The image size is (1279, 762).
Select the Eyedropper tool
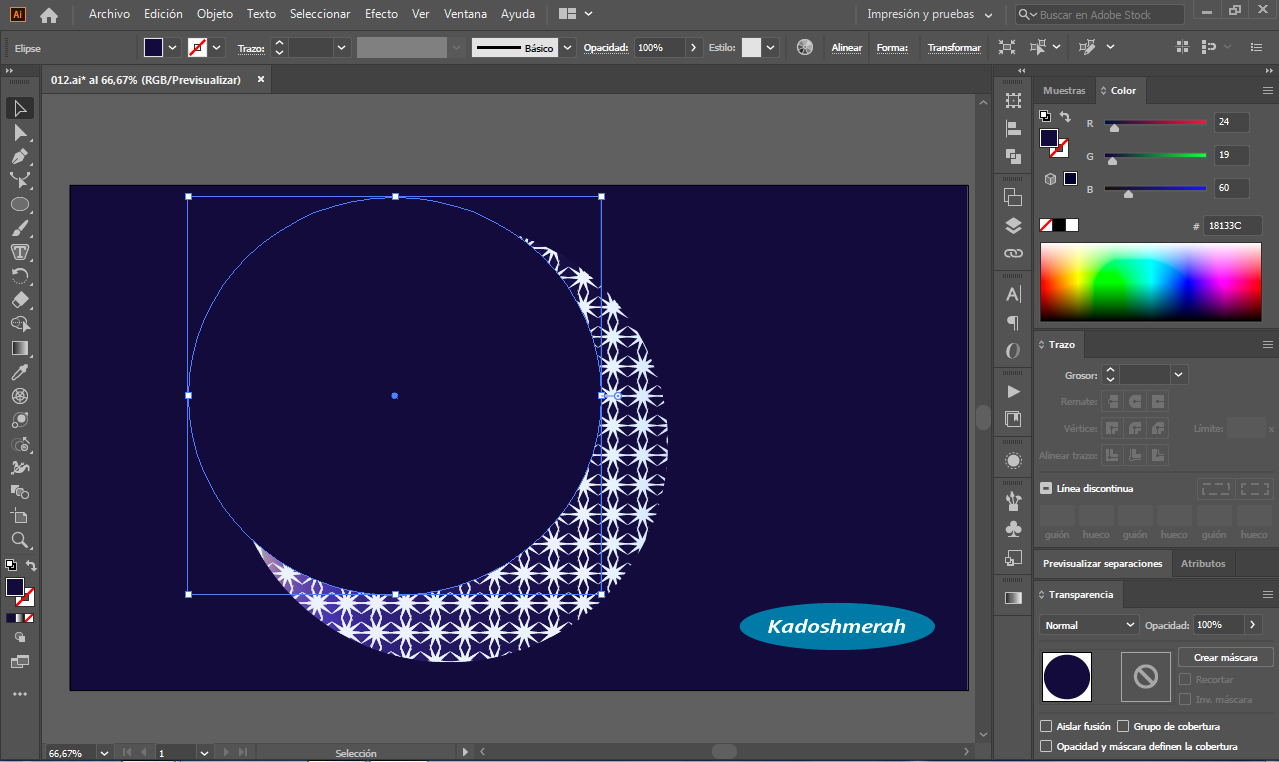[x=20, y=372]
